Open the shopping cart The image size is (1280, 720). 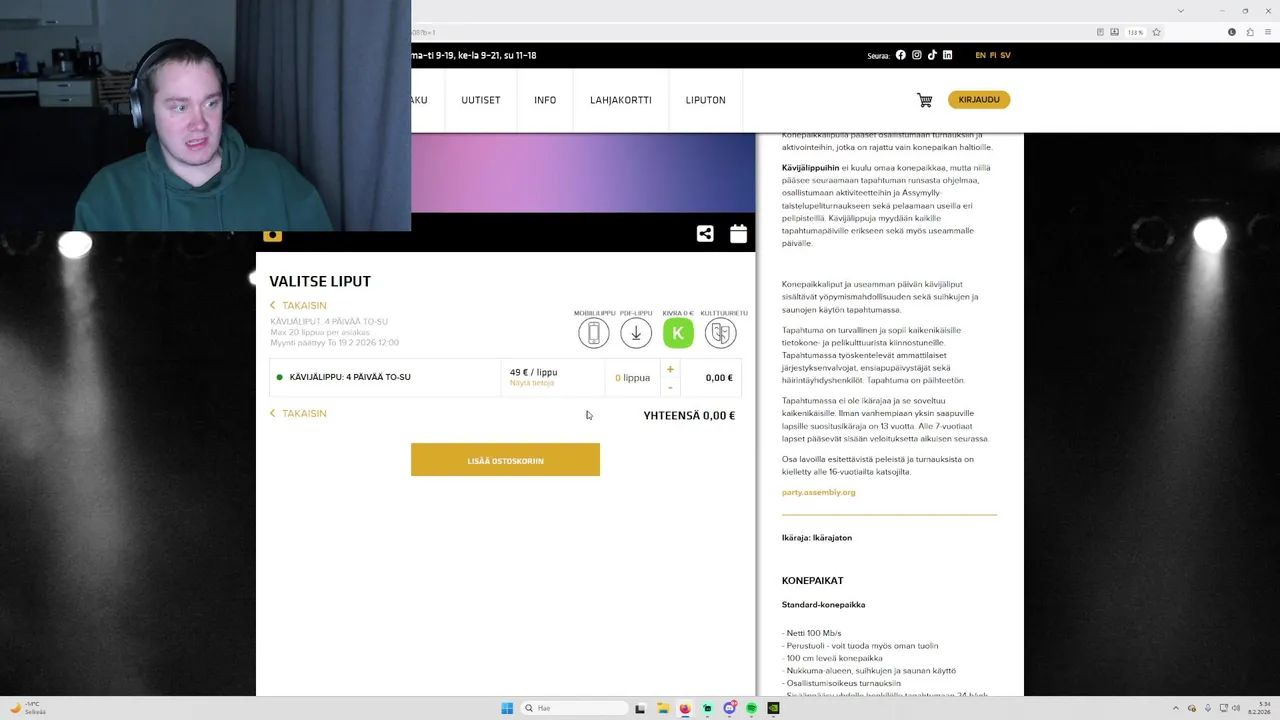[924, 100]
